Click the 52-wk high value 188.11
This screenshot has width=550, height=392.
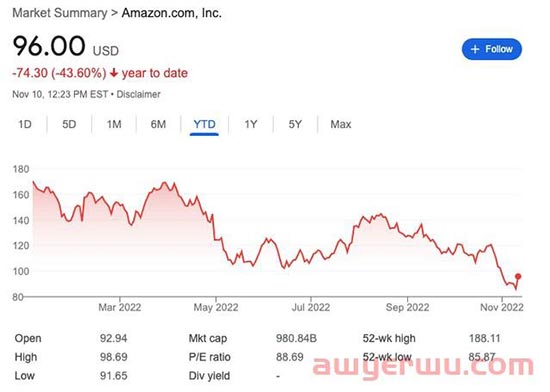(484, 338)
